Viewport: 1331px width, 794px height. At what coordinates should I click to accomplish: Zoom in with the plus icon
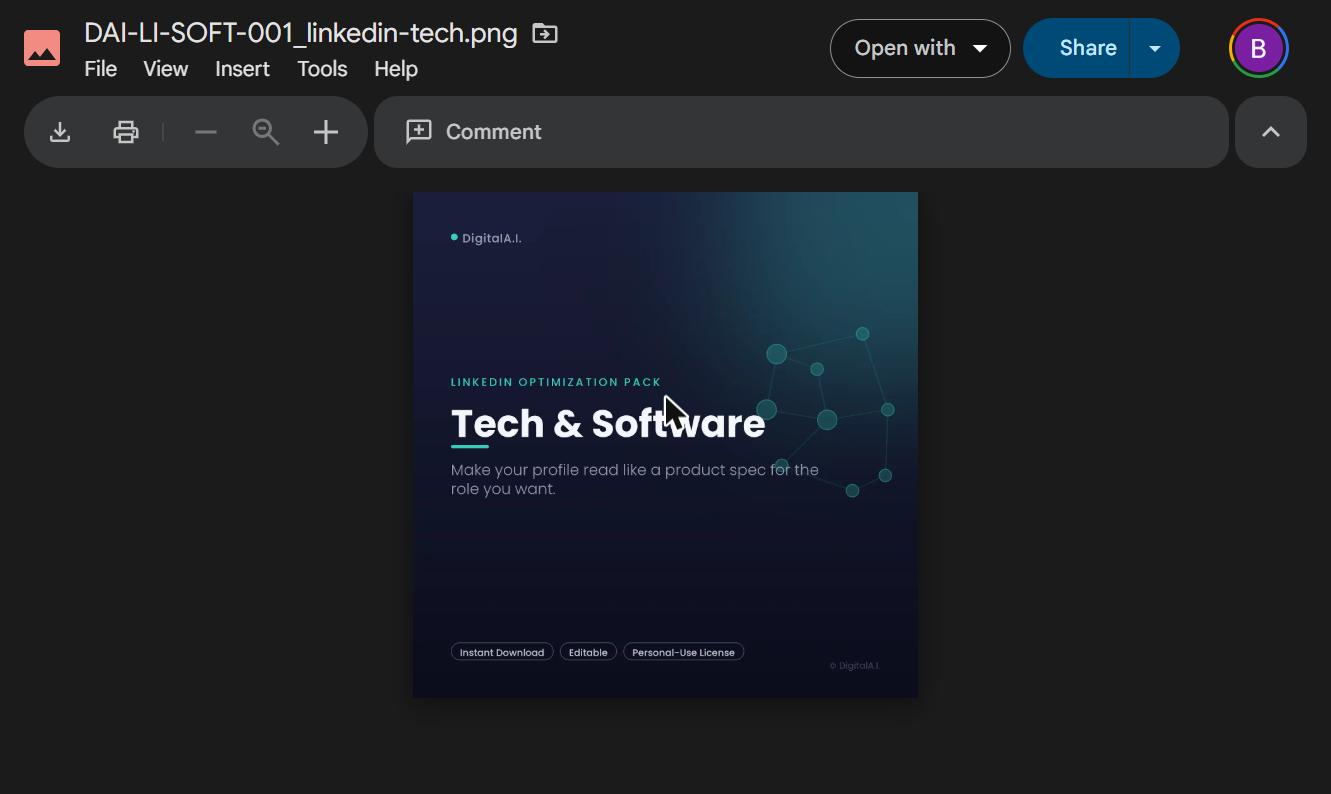tap(326, 132)
